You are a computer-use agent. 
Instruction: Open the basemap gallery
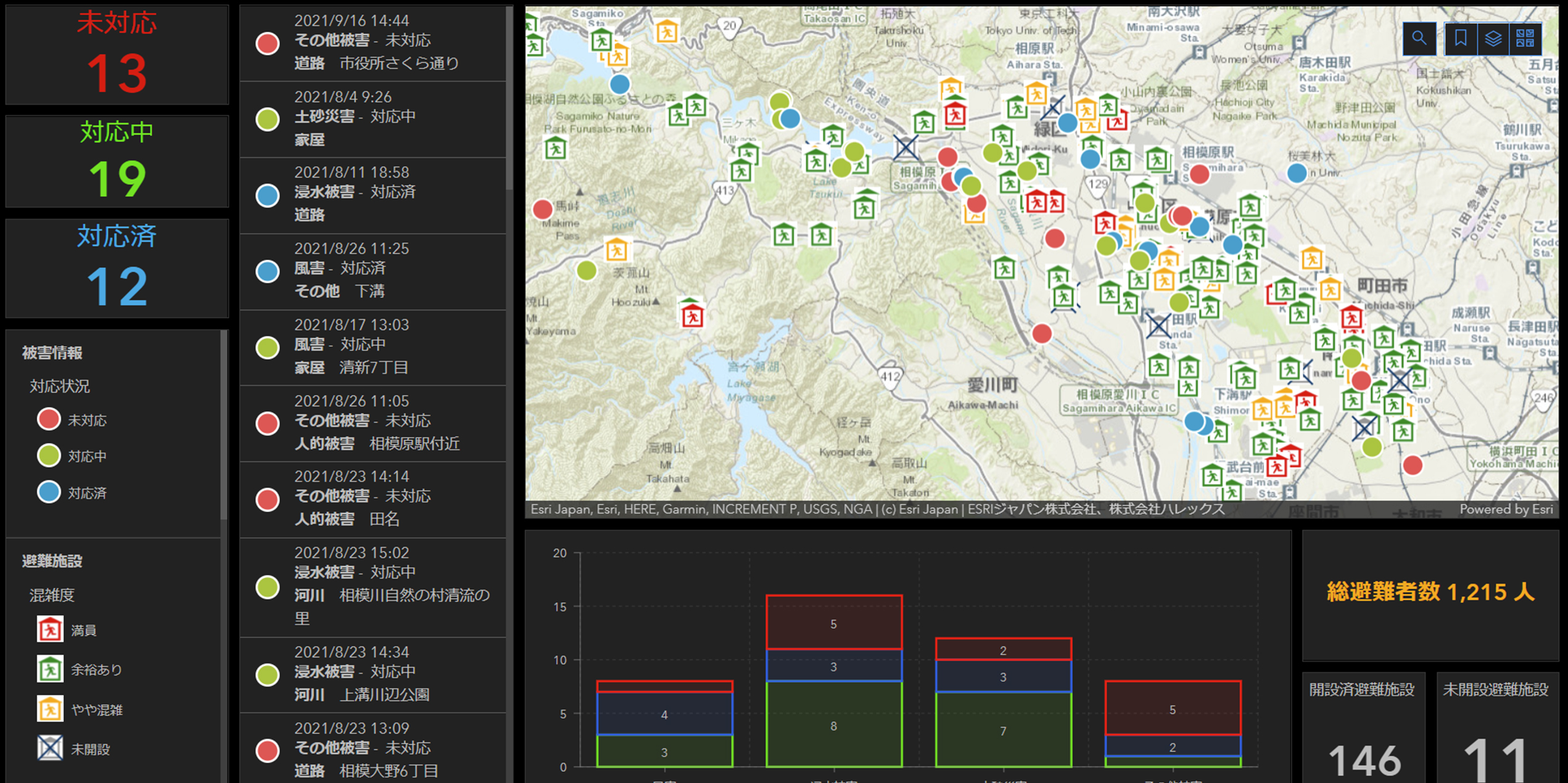pyautogui.click(x=1525, y=38)
